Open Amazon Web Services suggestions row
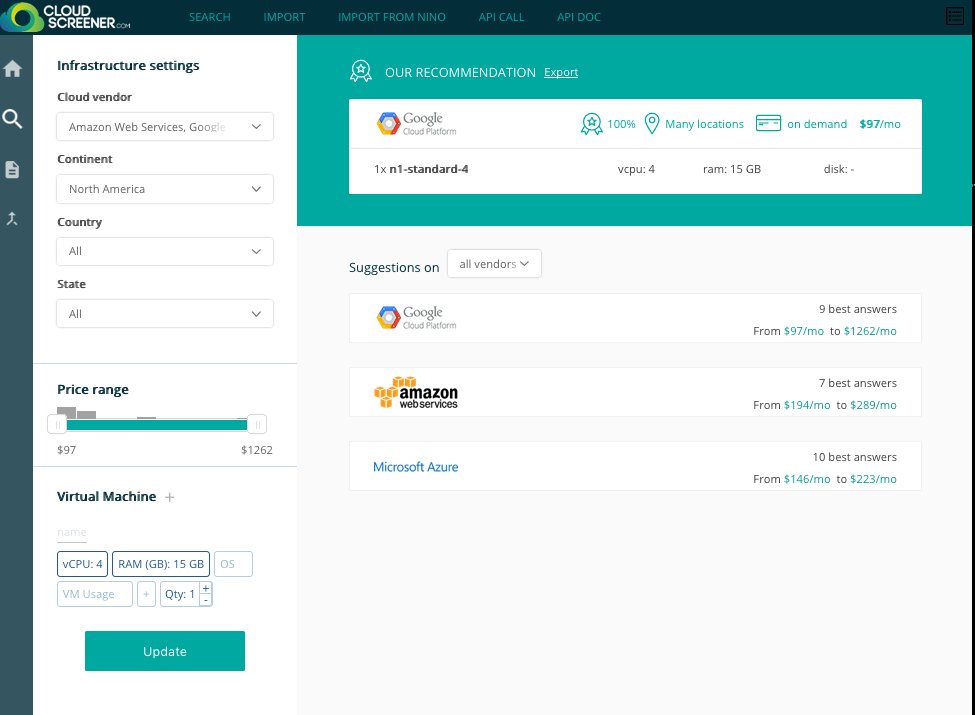 635,392
